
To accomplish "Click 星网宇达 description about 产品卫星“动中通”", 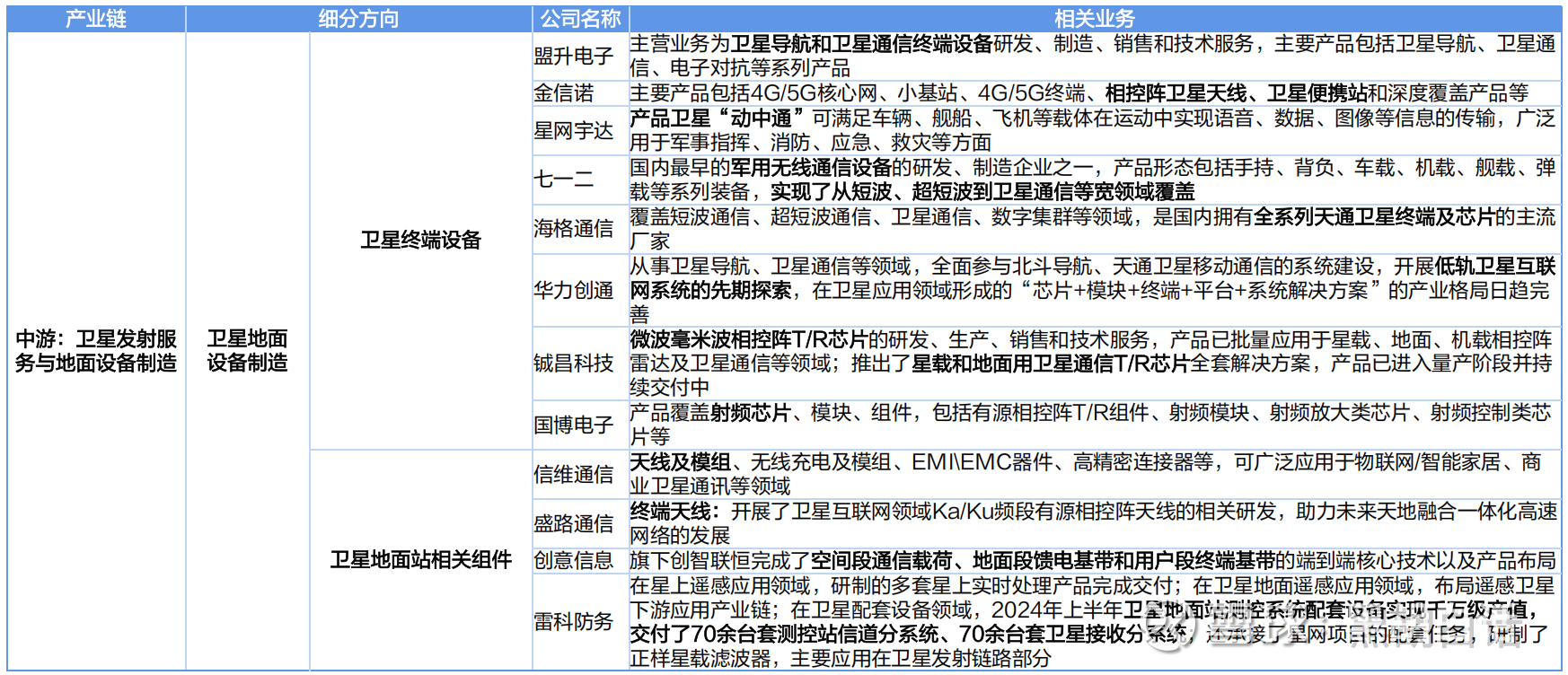I will click(x=1095, y=130).
